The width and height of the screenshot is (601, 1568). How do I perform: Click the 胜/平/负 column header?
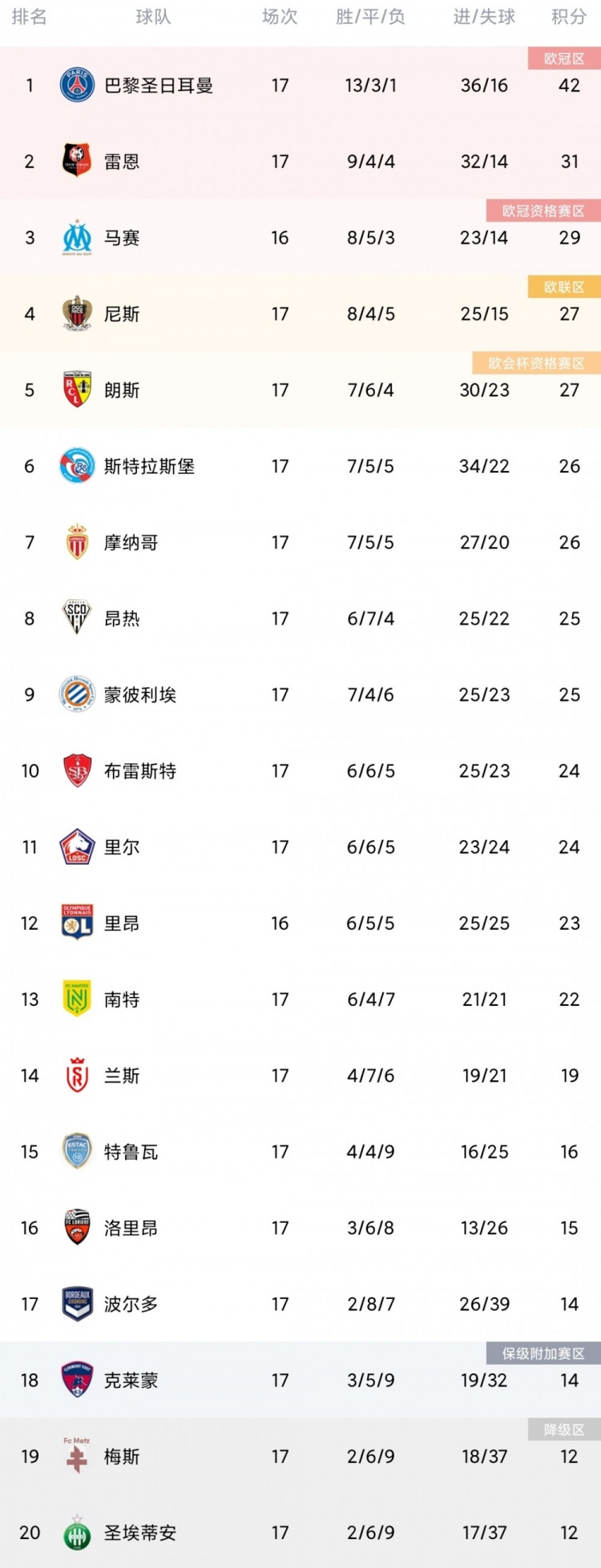coord(370,17)
